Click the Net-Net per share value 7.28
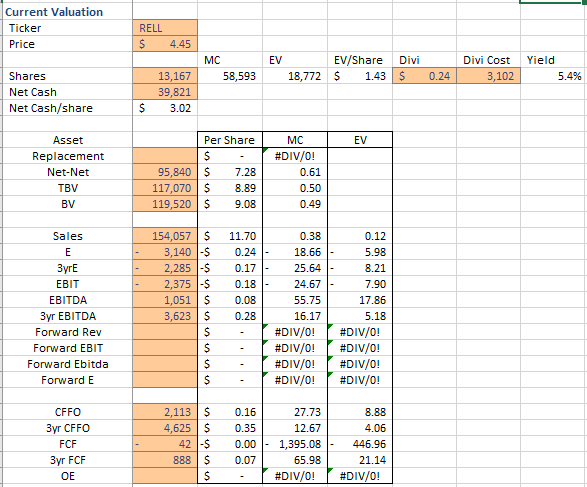Viewport: 587px width, 487px height. (x=230, y=172)
